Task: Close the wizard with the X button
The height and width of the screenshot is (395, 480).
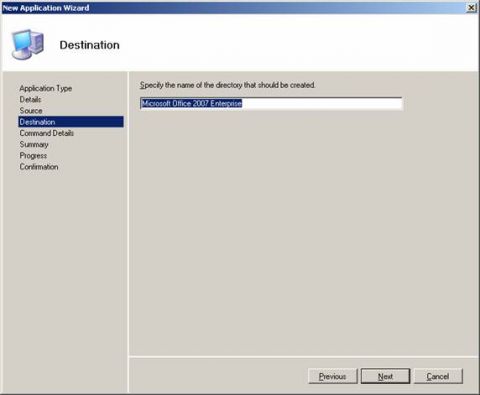Action: coord(471,8)
